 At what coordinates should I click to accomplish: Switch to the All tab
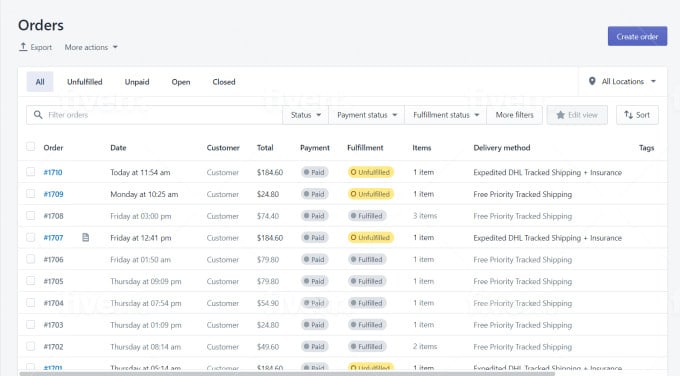(x=40, y=82)
